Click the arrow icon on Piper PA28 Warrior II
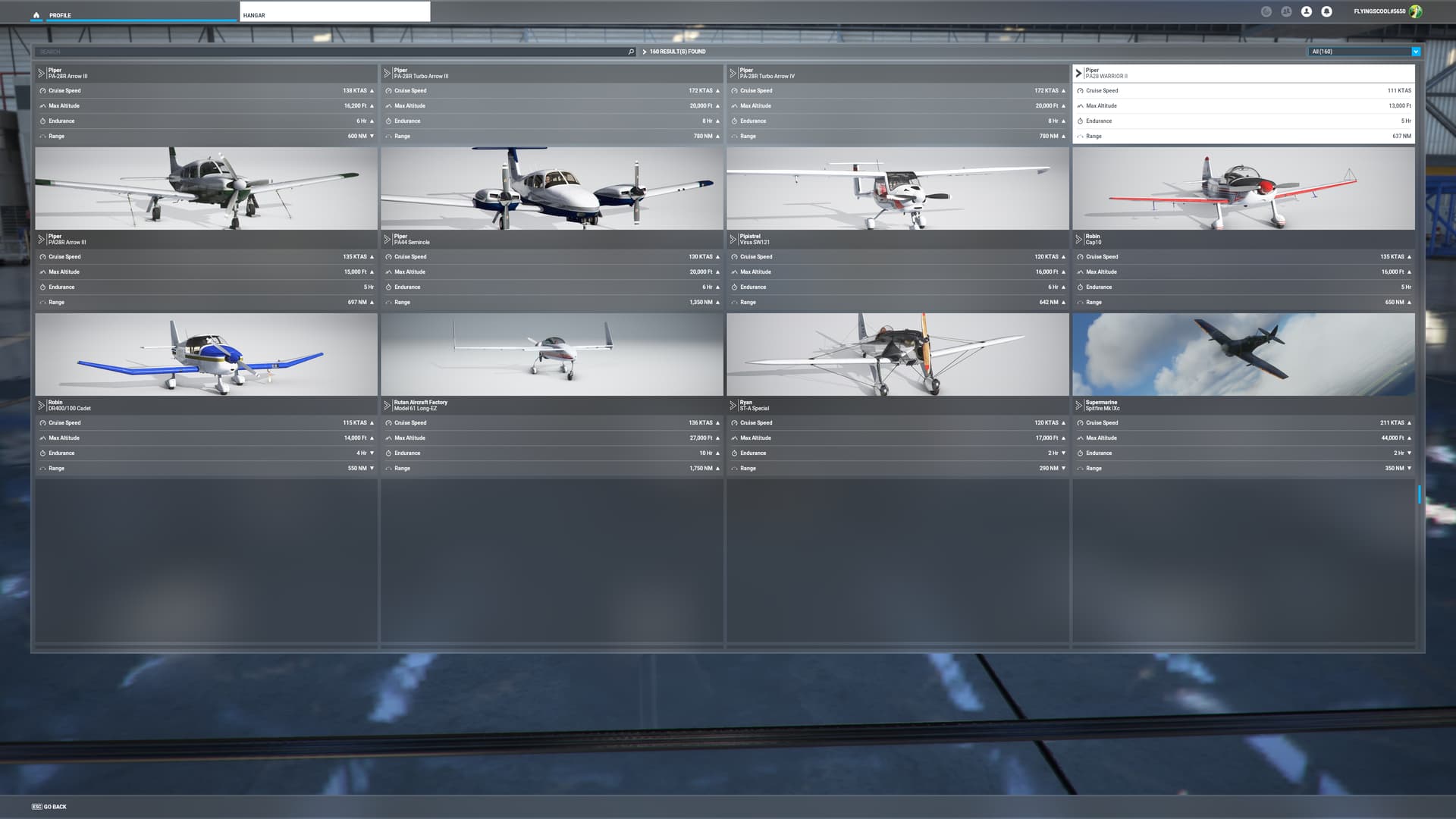Viewport: 1456px width, 819px height. tap(1078, 74)
